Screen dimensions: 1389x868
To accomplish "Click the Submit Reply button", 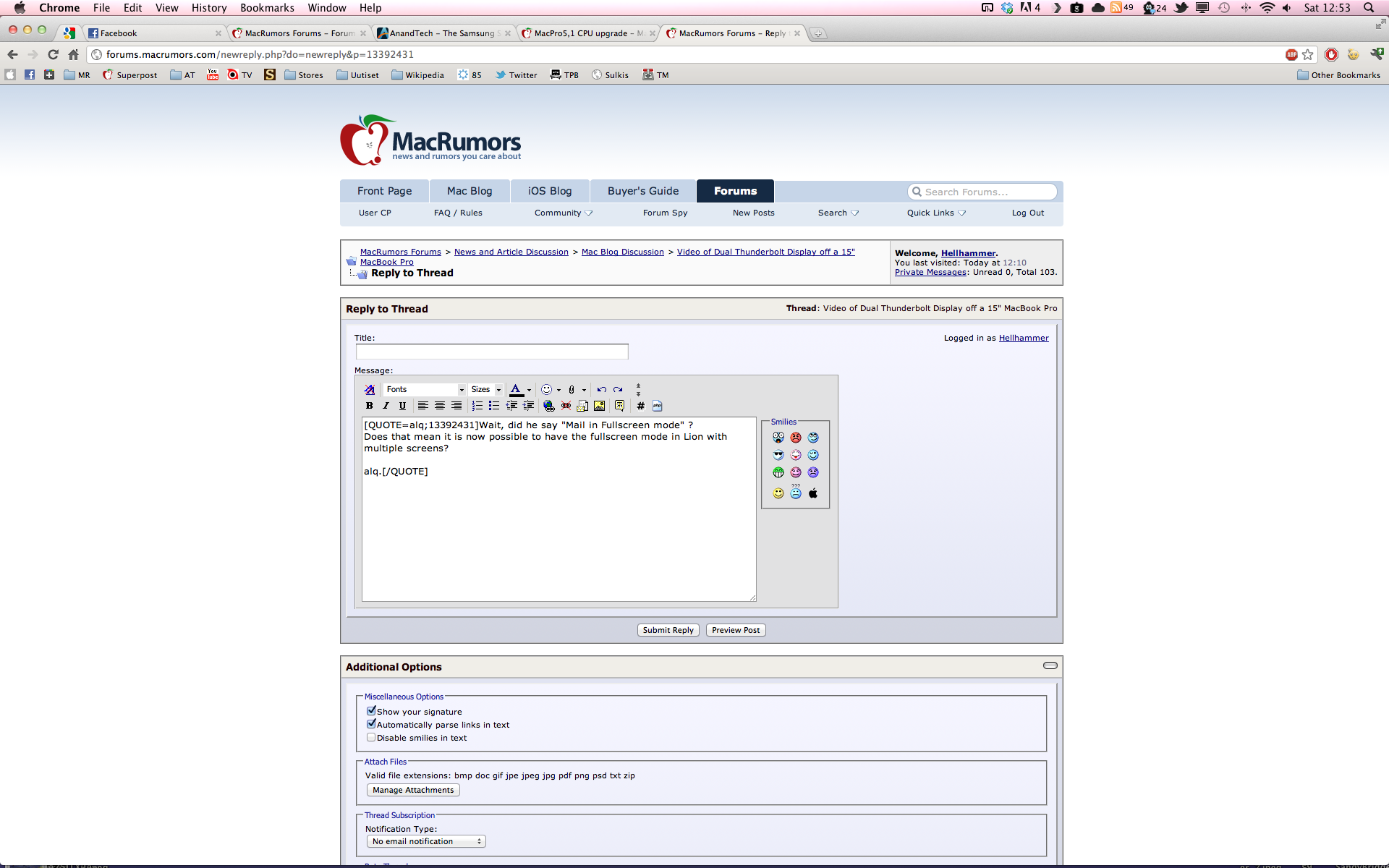I will pyautogui.click(x=668, y=630).
